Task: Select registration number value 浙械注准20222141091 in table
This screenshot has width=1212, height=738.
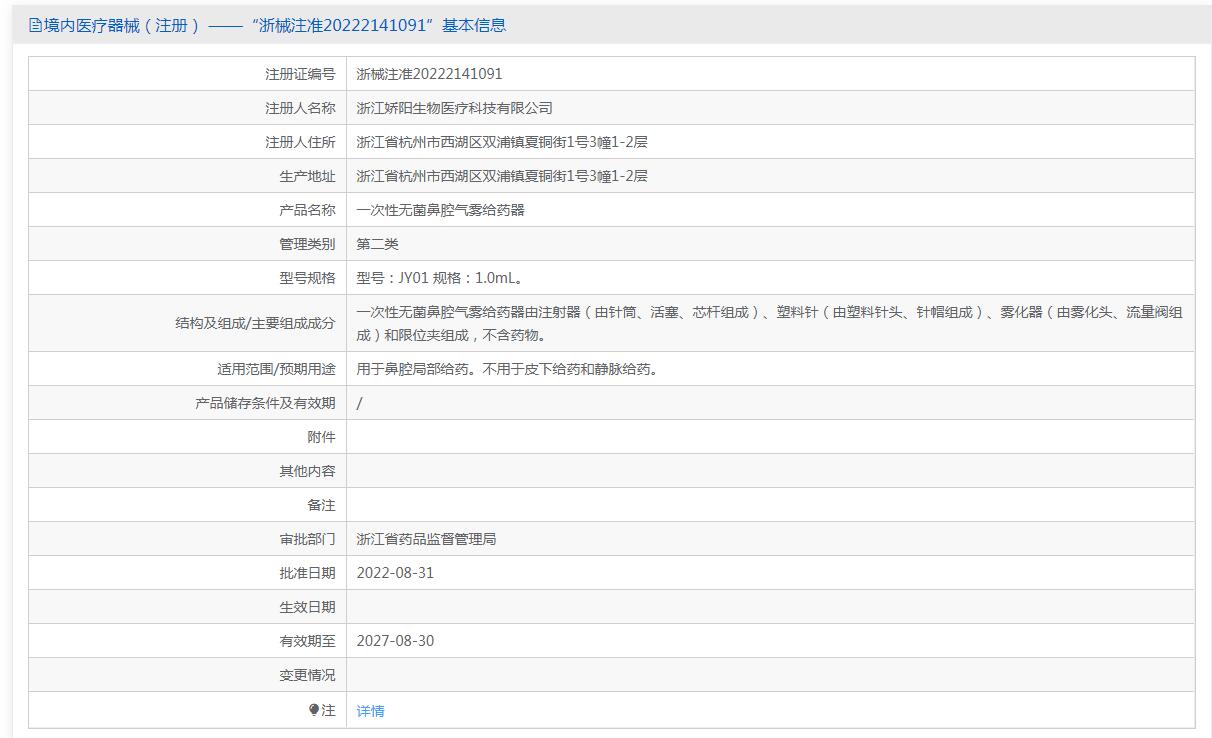Action: (429, 74)
